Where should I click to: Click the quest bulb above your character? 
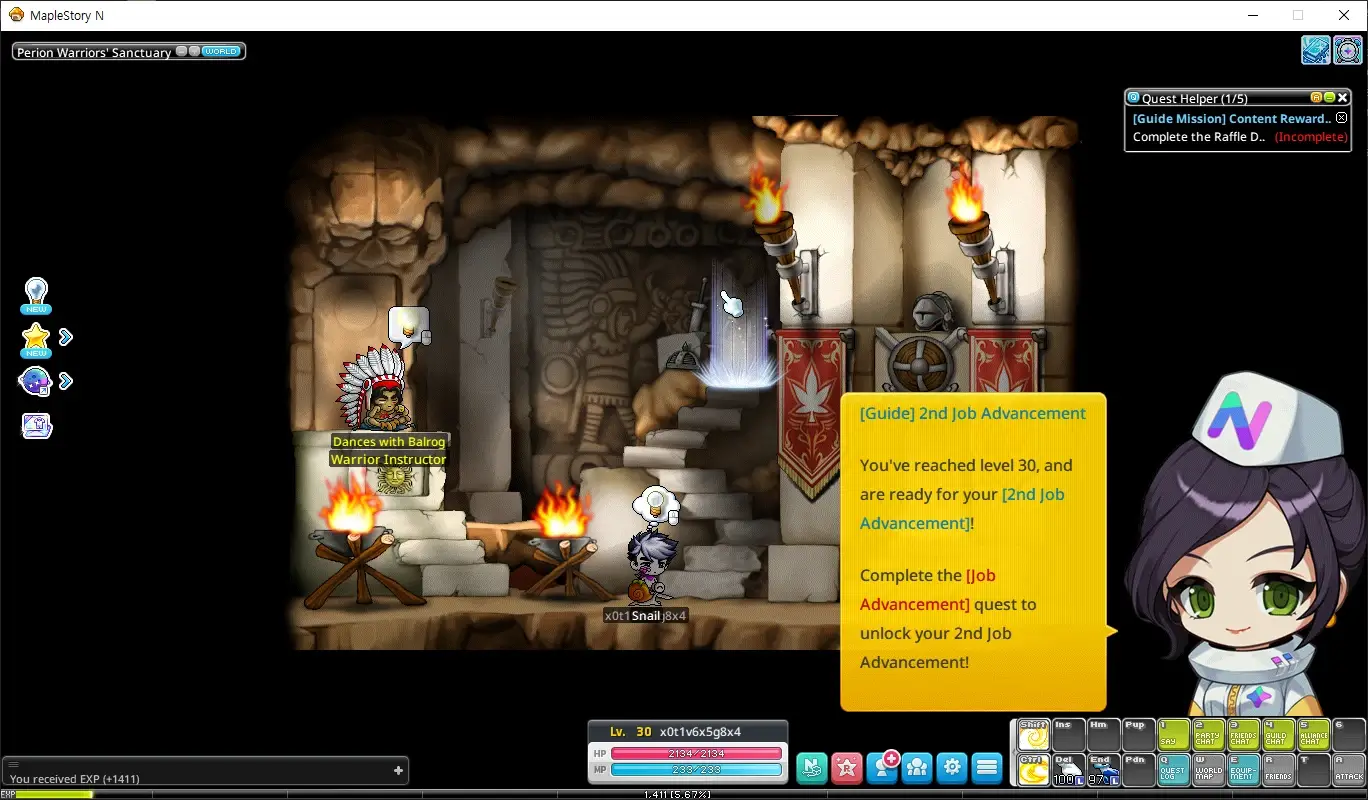657,506
